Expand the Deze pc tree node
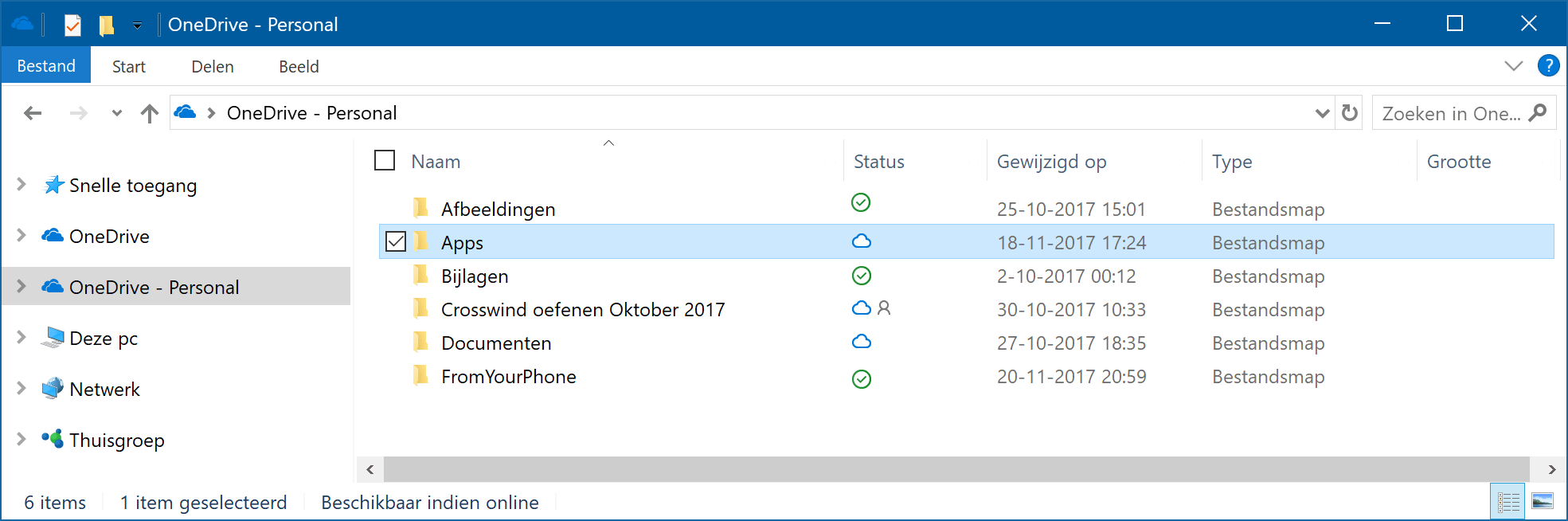The image size is (1568, 521). pos(22,338)
